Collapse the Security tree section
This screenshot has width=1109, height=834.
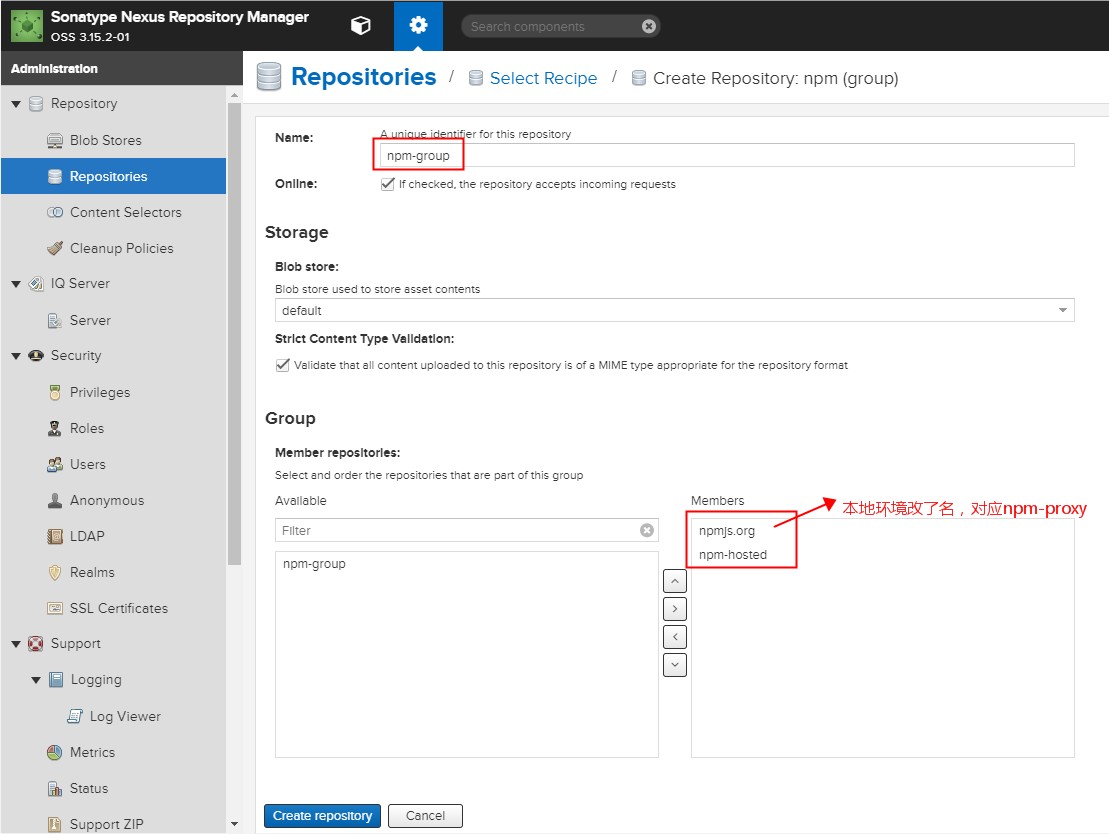tap(16, 356)
